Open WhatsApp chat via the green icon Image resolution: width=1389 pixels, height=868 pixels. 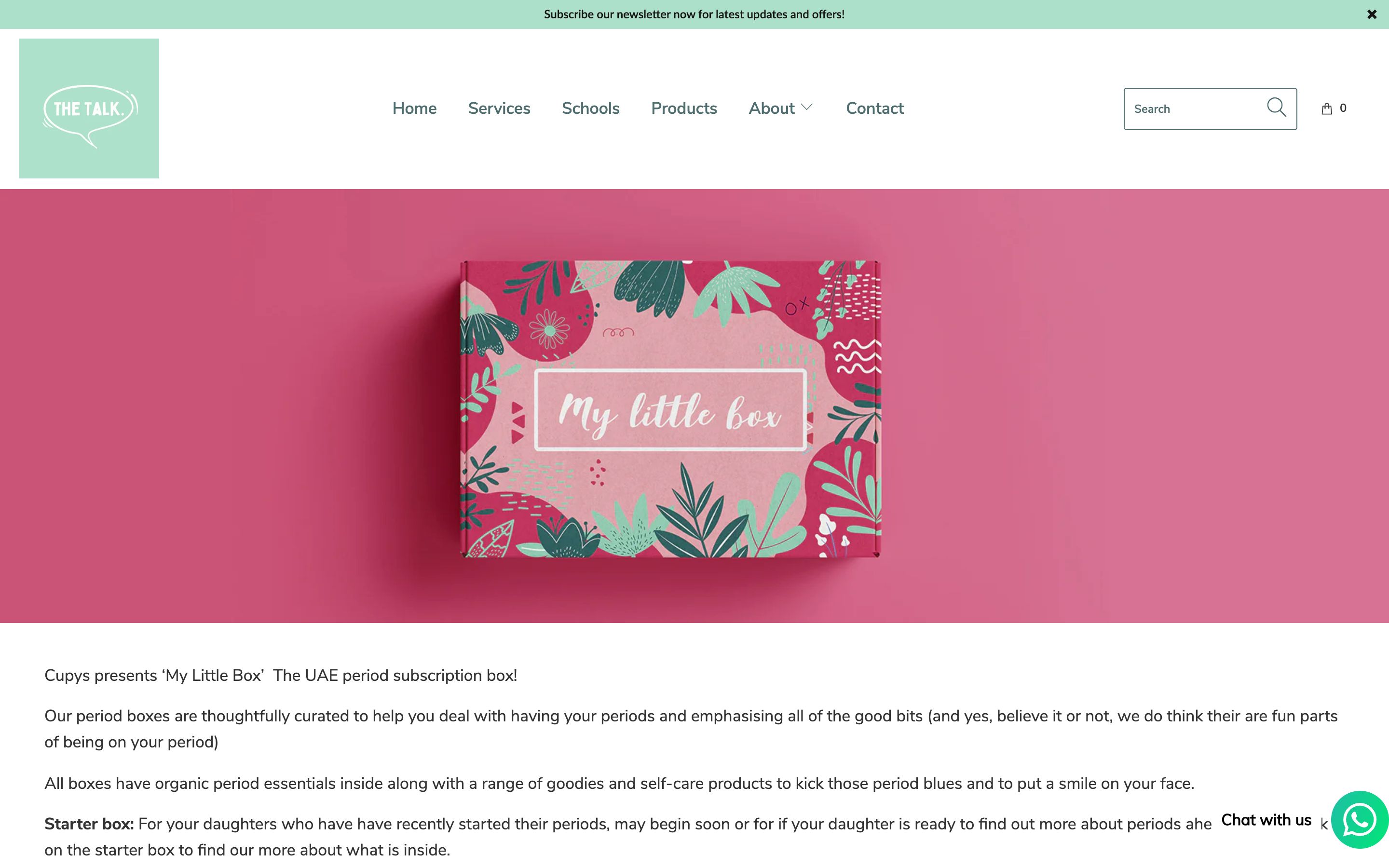tap(1360, 820)
